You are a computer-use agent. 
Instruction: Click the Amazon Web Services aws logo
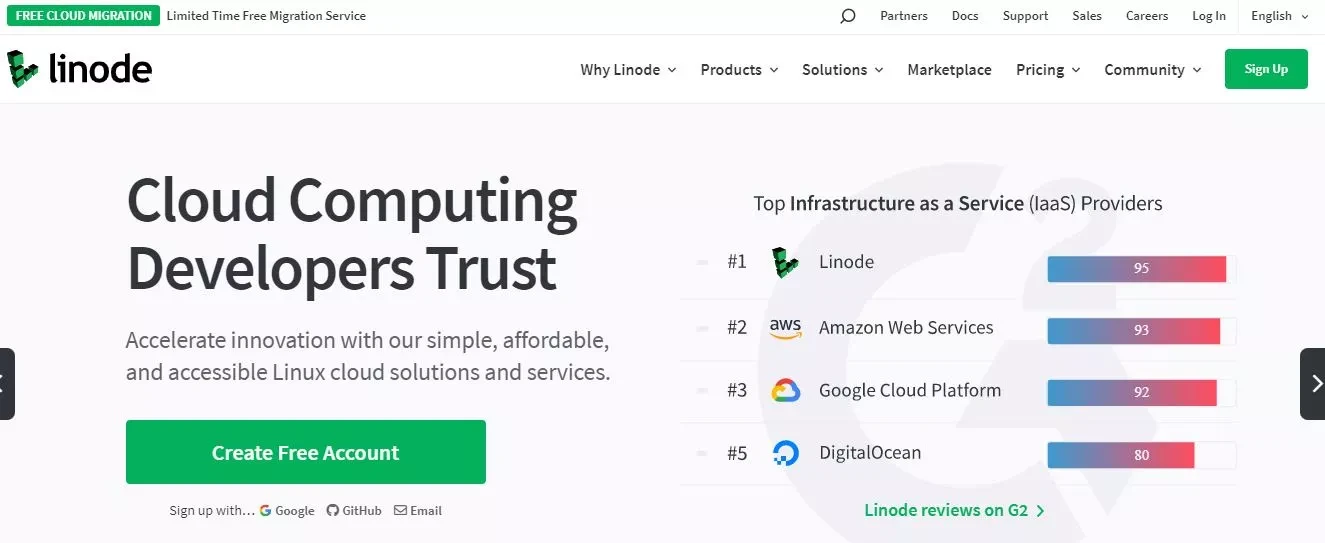786,328
